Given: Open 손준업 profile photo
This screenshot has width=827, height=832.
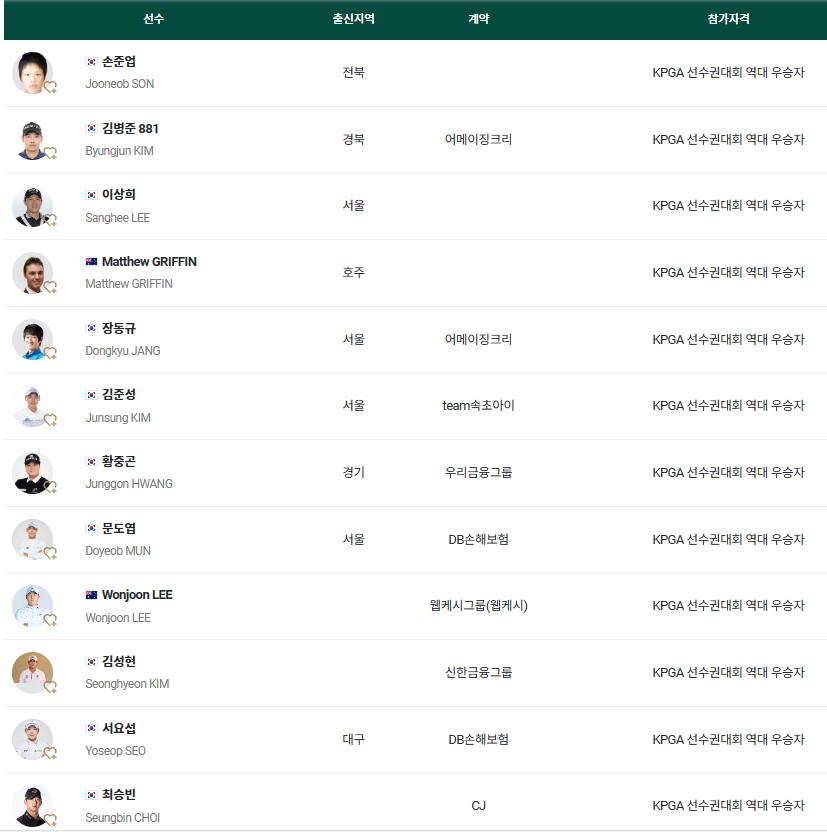Looking at the screenshot, I should [x=32, y=73].
